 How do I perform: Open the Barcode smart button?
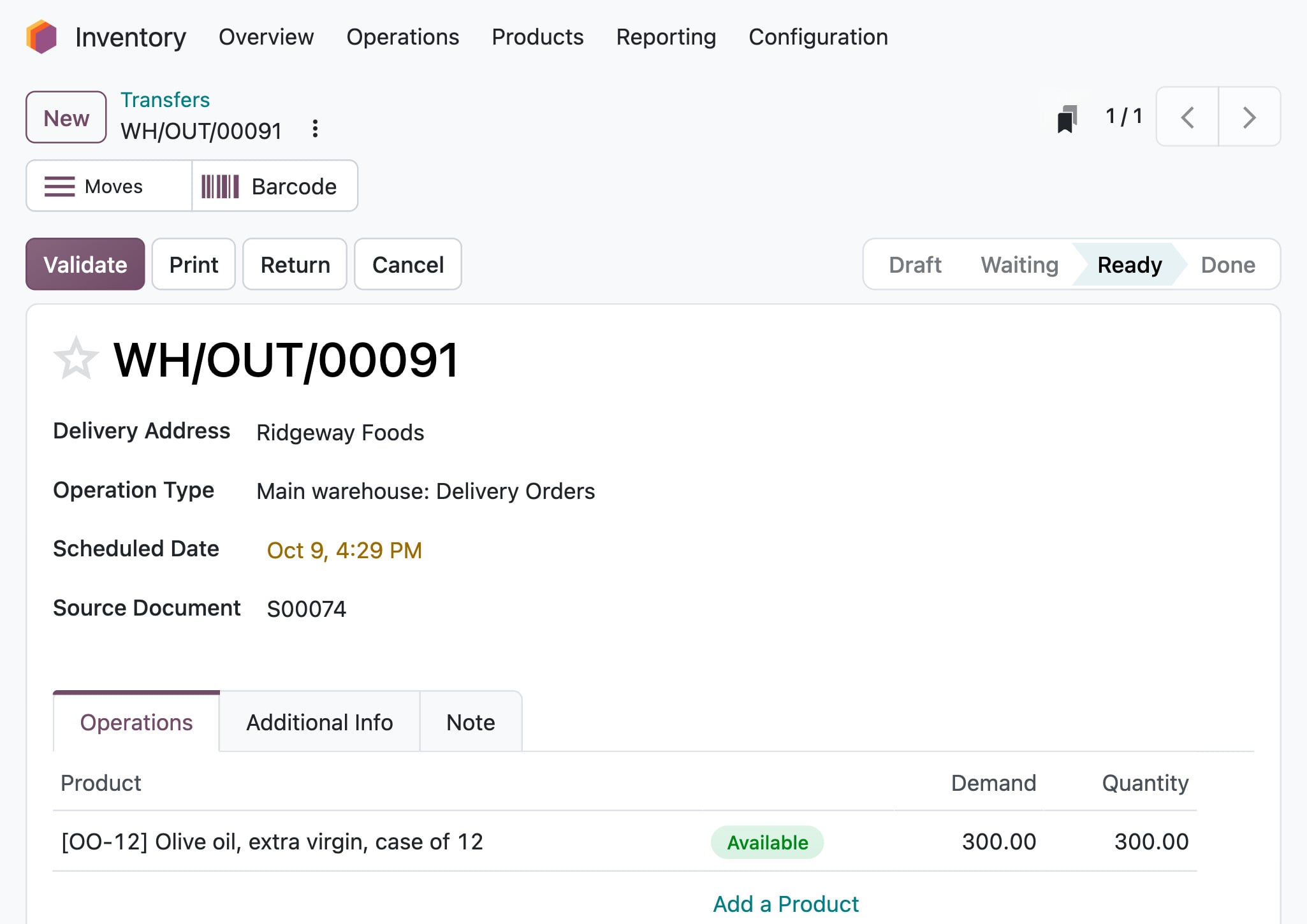point(275,186)
